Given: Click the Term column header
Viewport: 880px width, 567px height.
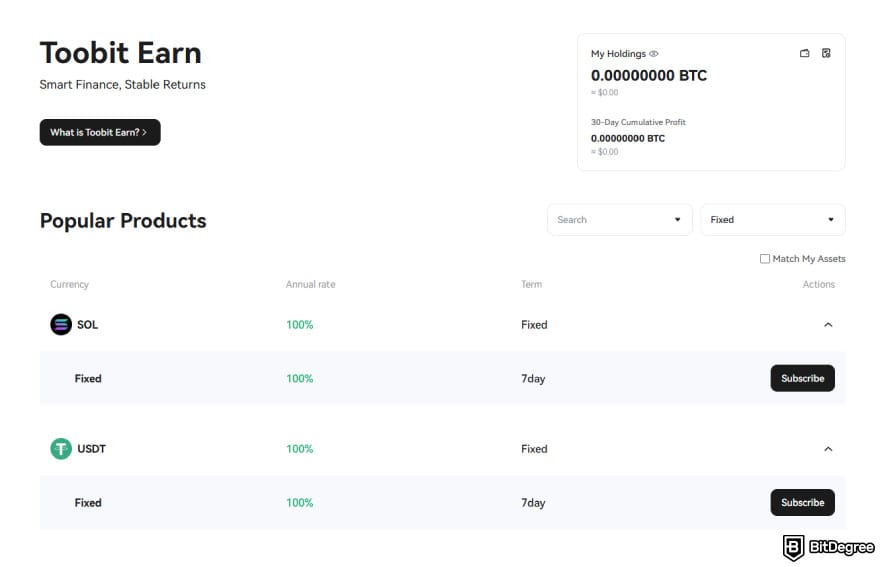Looking at the screenshot, I should (x=531, y=285).
